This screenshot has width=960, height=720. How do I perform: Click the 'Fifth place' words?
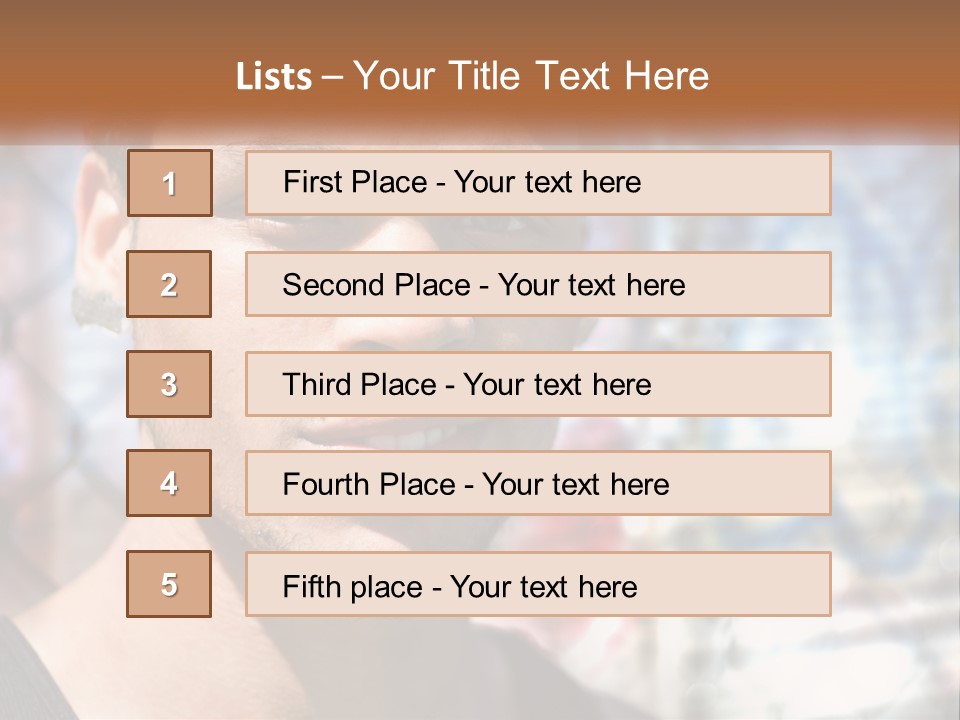coord(353,587)
